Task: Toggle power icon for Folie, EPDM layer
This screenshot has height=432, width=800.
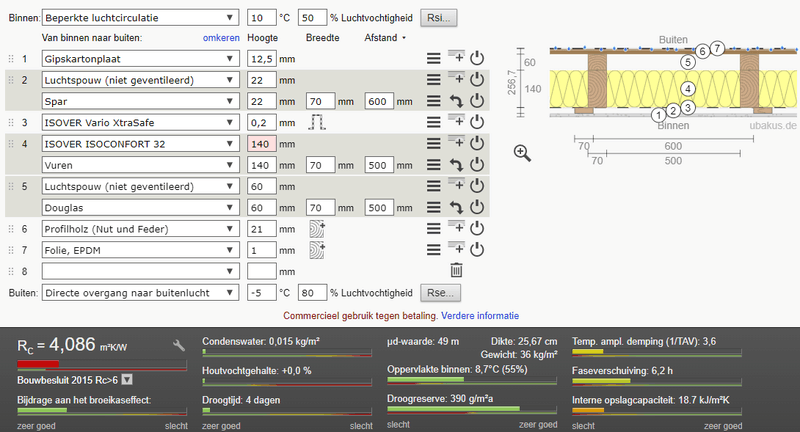Action: click(x=477, y=249)
